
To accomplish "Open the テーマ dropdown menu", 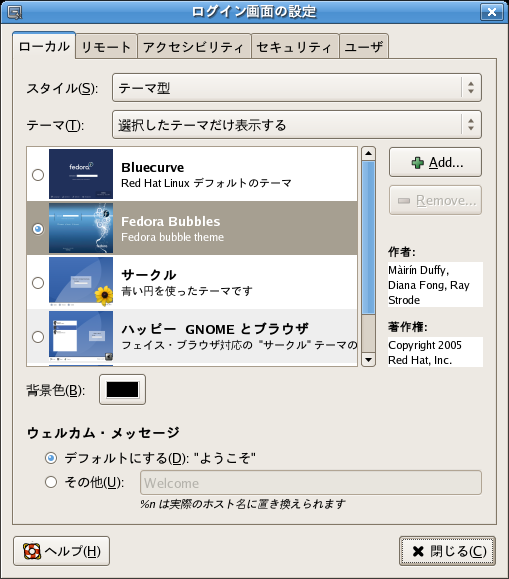I will [x=297, y=125].
